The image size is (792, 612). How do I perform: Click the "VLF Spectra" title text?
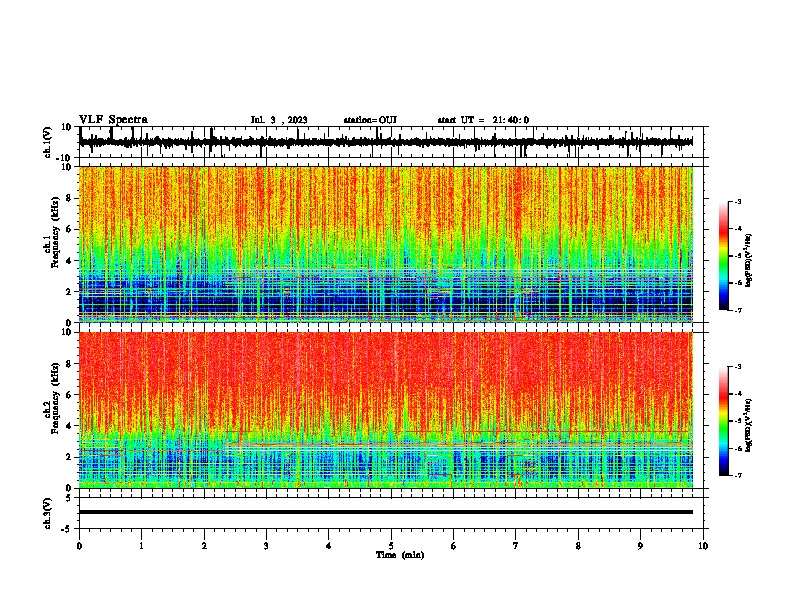113,120
